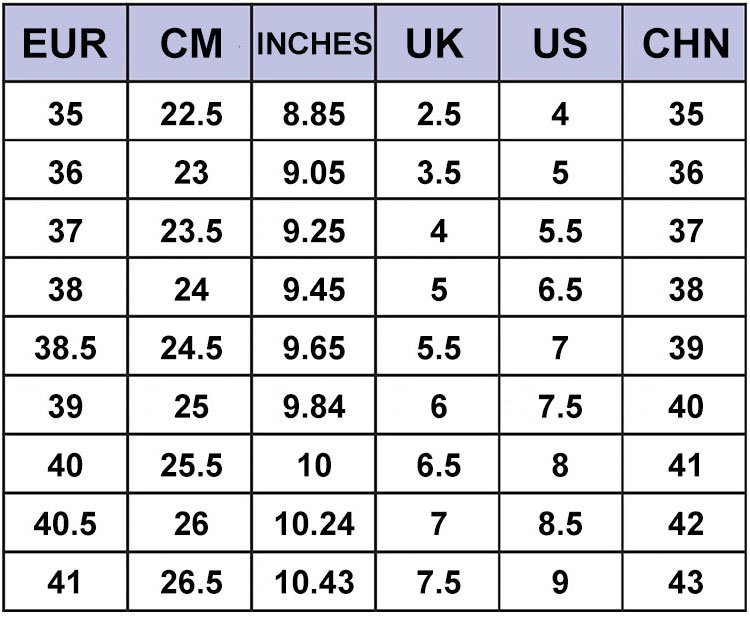The width and height of the screenshot is (750, 617).
Task: Select the 10.43 inches cell
Action: (314, 582)
